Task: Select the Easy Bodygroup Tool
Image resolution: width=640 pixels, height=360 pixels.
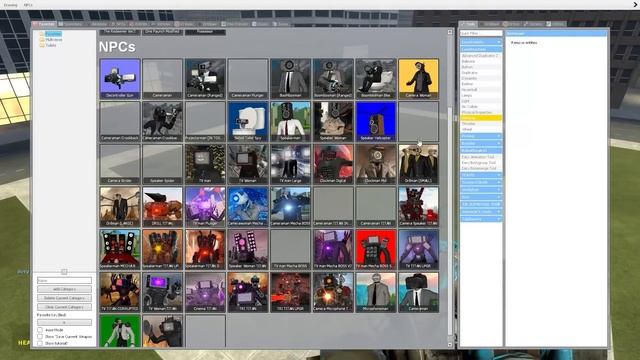Action: point(481,163)
